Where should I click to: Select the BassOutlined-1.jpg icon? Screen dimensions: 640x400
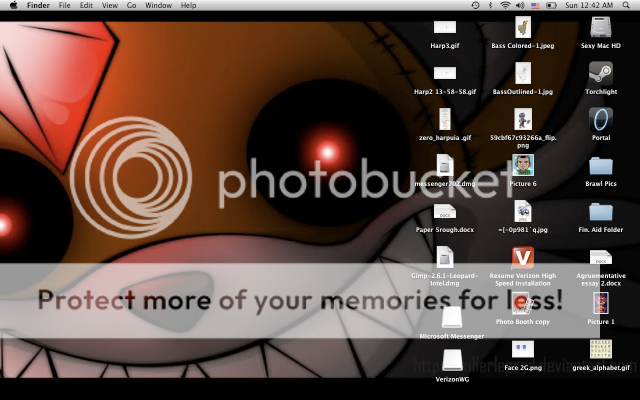pyautogui.click(x=523, y=73)
